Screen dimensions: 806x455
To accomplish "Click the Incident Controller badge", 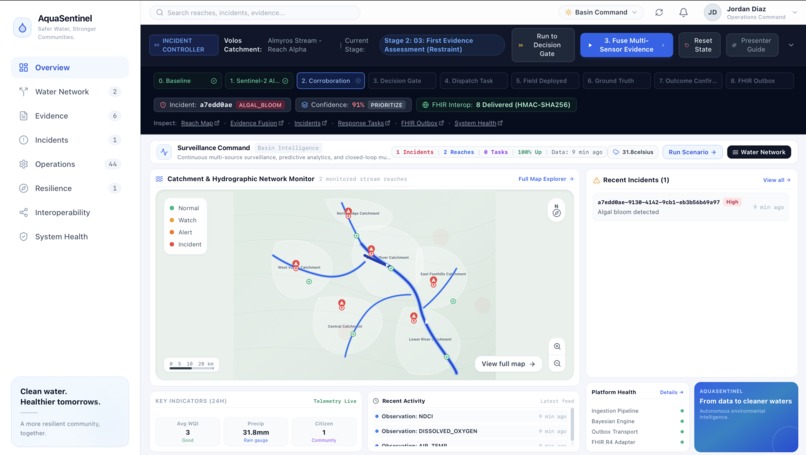I will (184, 45).
